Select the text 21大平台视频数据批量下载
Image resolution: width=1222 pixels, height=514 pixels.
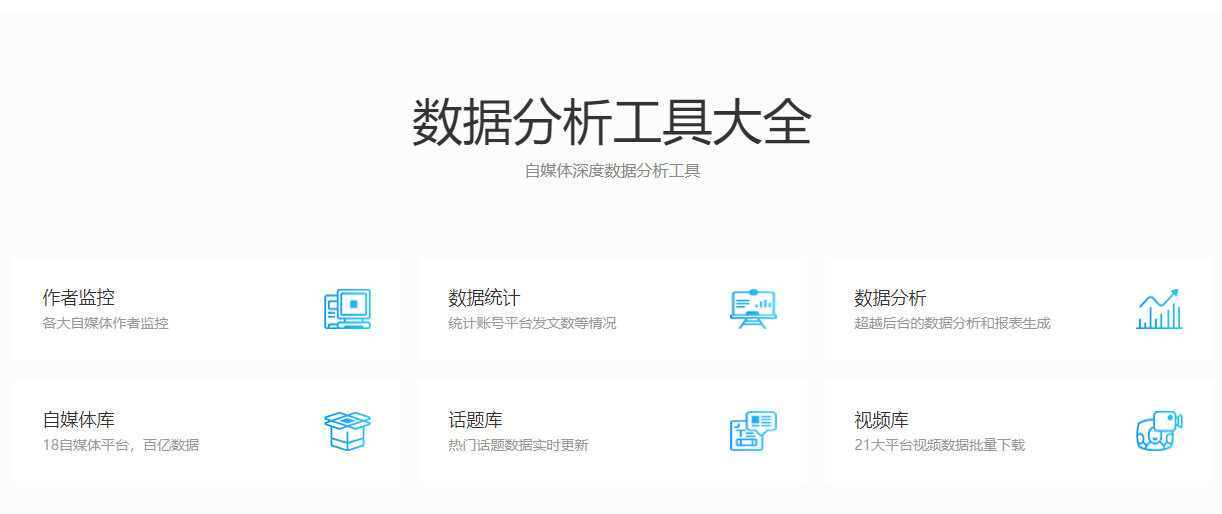[939, 445]
